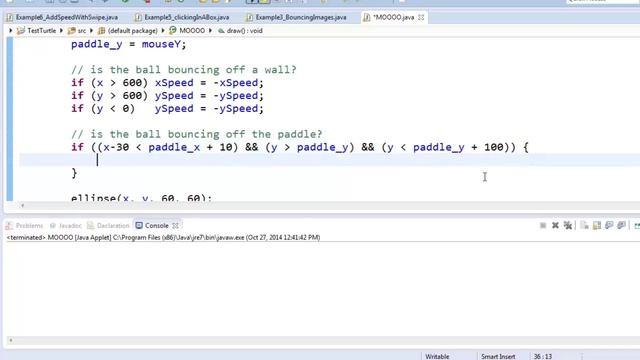
Task: Click Java file icon on Example5 tab
Action: 138,17
